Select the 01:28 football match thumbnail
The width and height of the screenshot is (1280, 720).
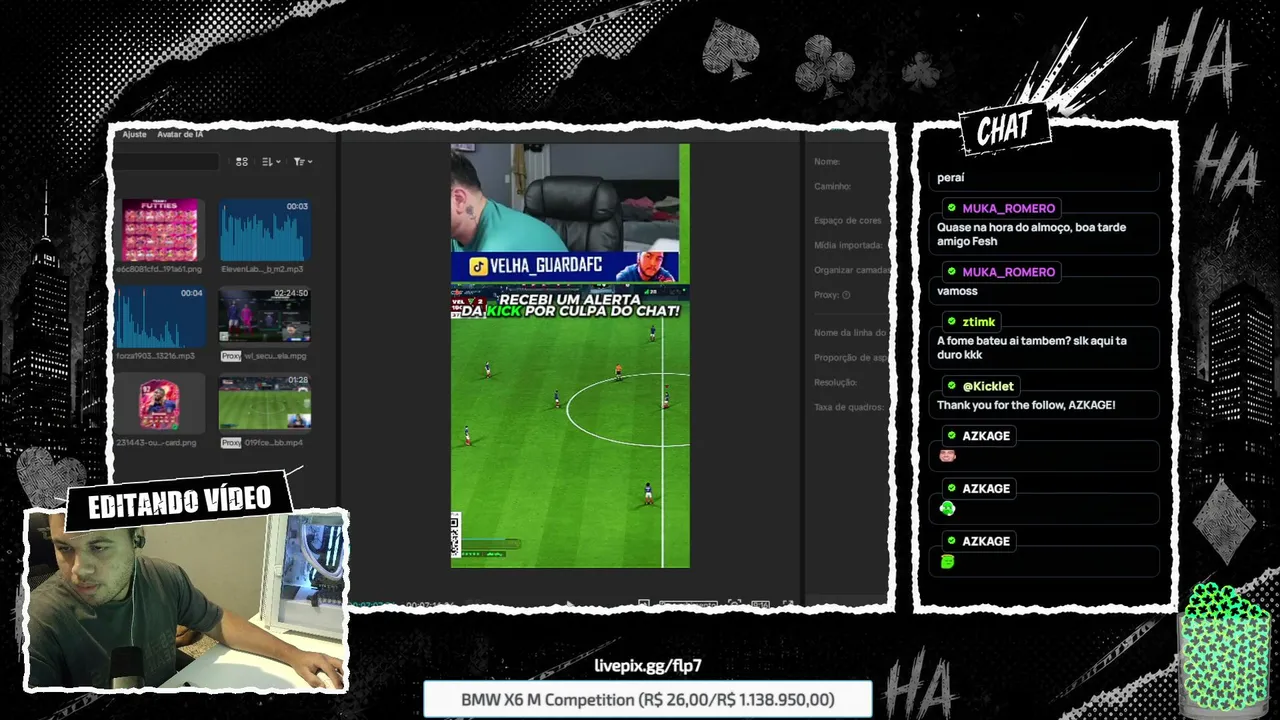point(265,404)
